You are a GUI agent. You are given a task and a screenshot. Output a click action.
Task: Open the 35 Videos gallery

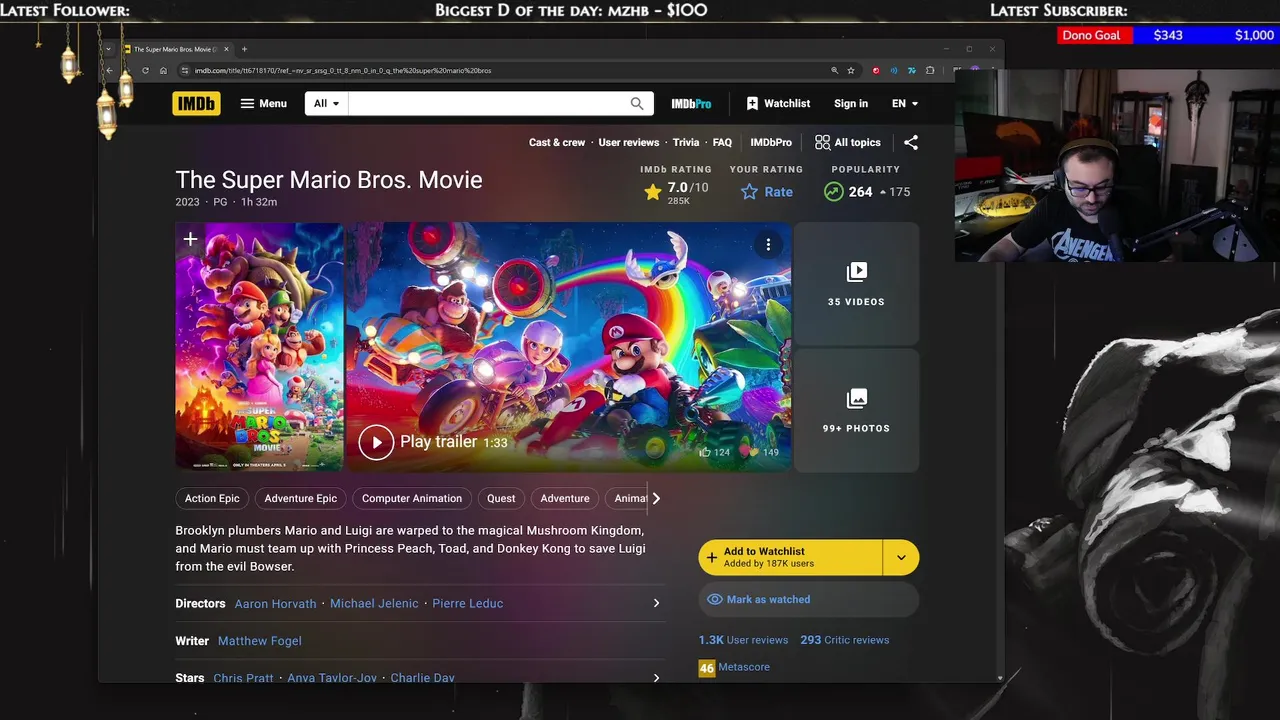(856, 284)
